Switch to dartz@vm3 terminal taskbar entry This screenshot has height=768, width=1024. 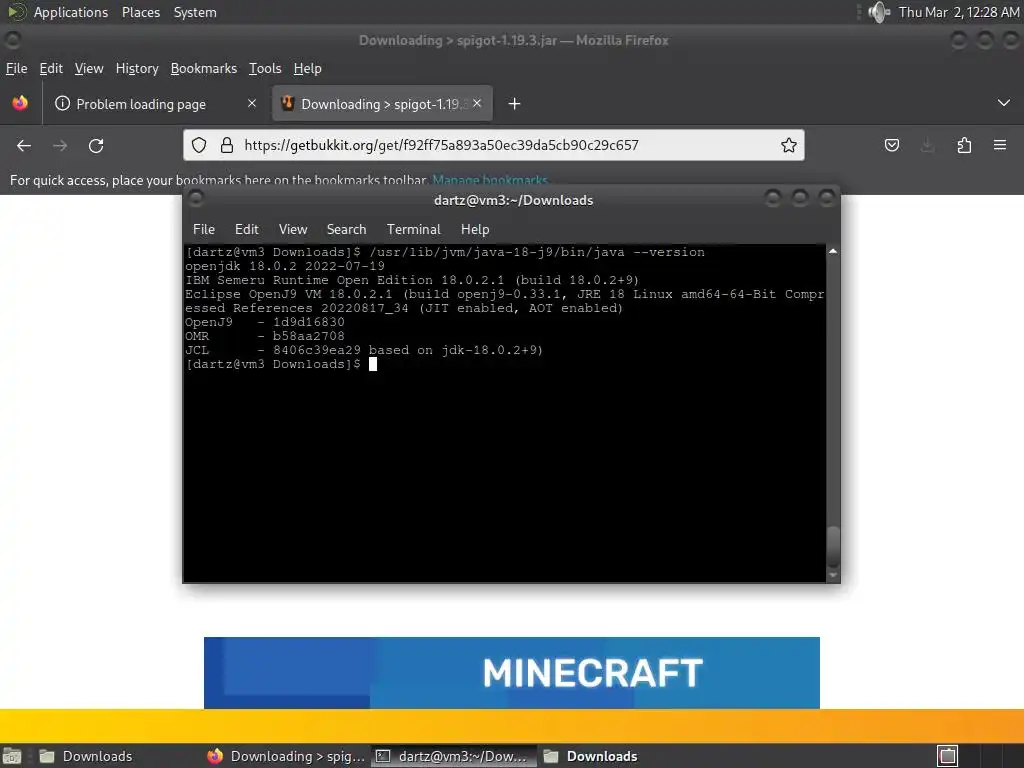454,756
